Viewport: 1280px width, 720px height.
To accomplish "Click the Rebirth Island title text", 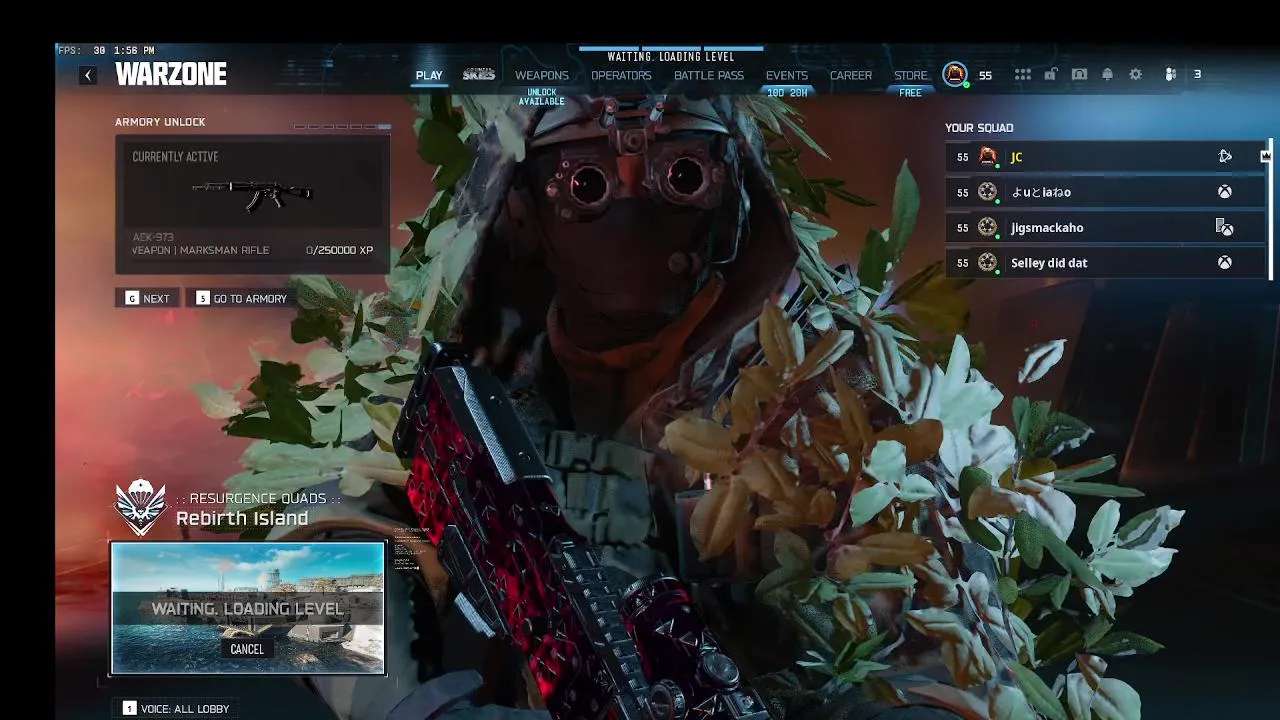I will [x=242, y=518].
